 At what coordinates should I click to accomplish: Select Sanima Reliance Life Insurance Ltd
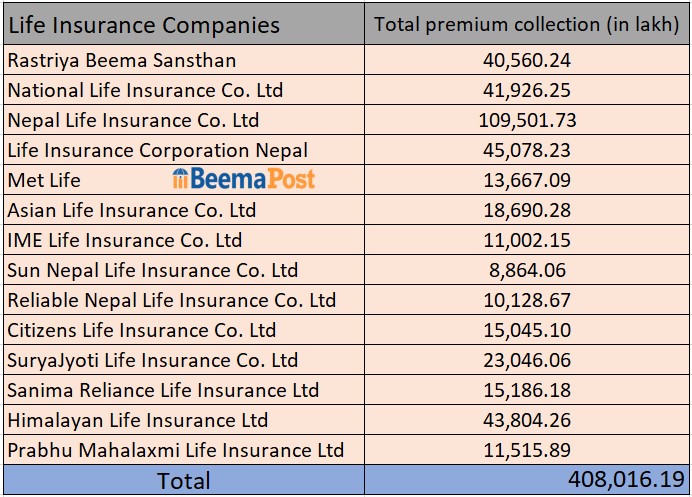[x=163, y=390]
